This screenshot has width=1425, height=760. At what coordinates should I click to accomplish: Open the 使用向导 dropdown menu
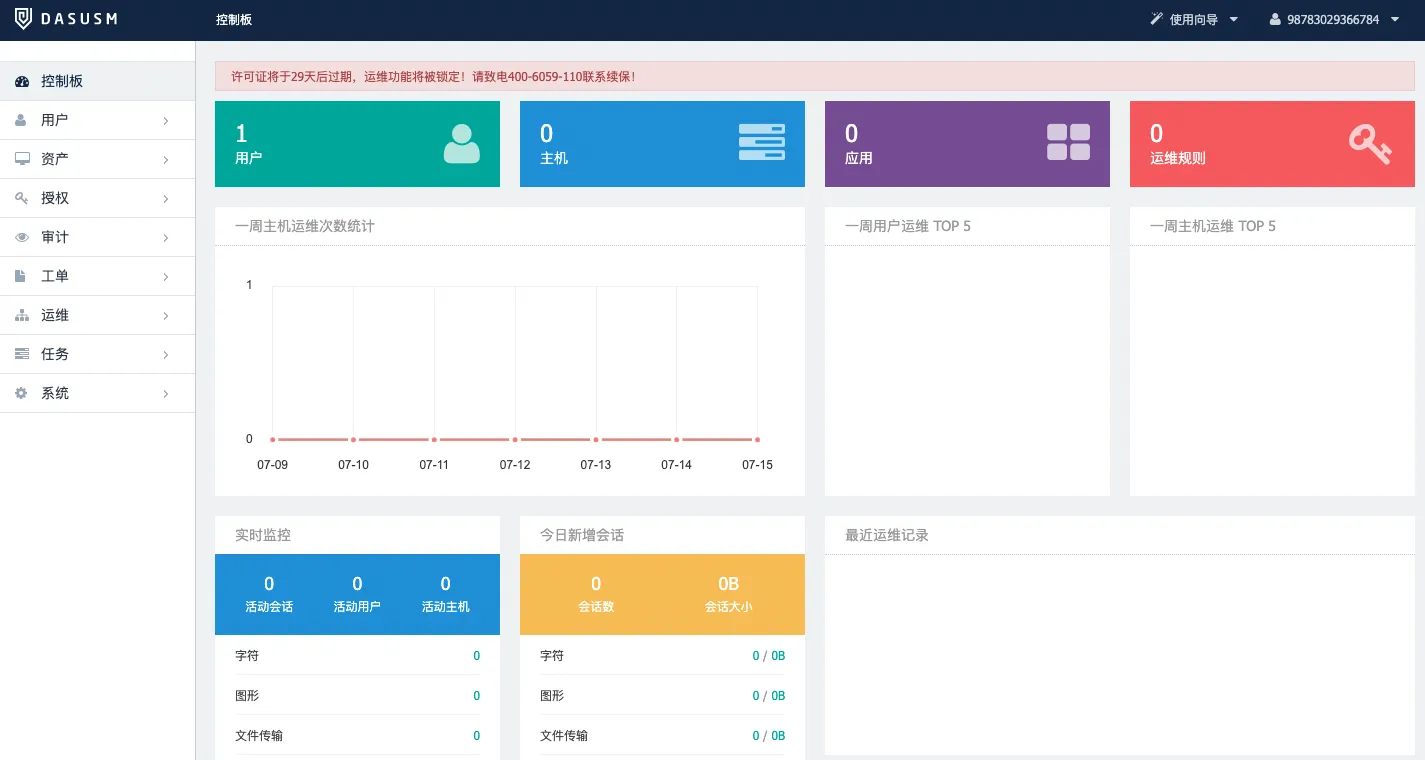tap(1194, 19)
